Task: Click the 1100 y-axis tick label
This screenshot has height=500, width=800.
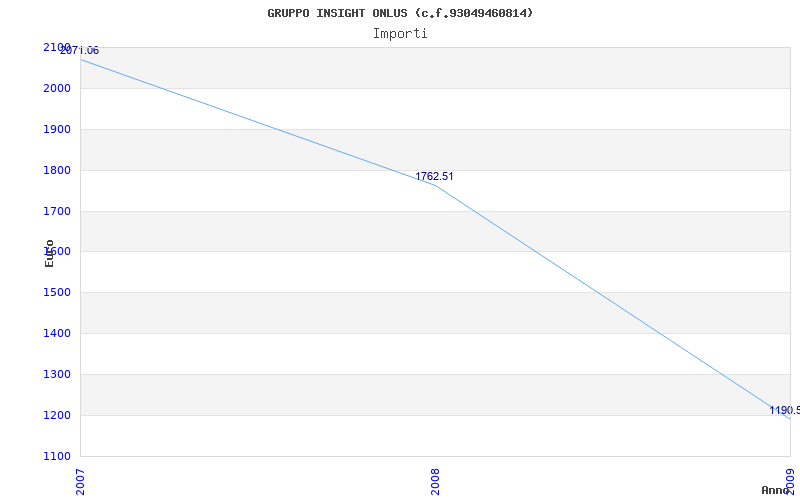Action: click(57, 456)
